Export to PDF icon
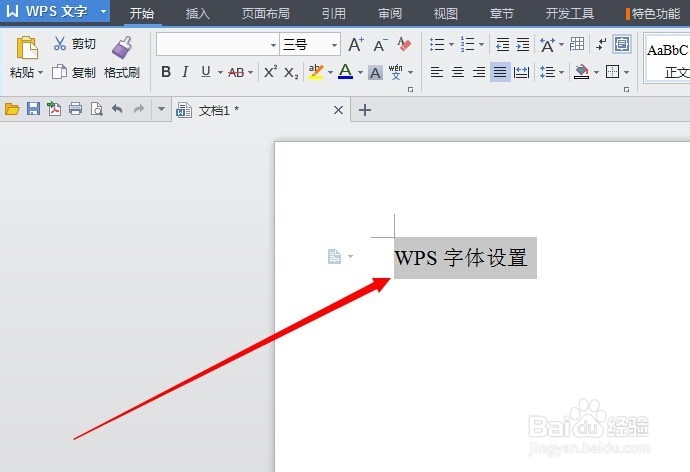690x472 pixels. click(x=54, y=109)
